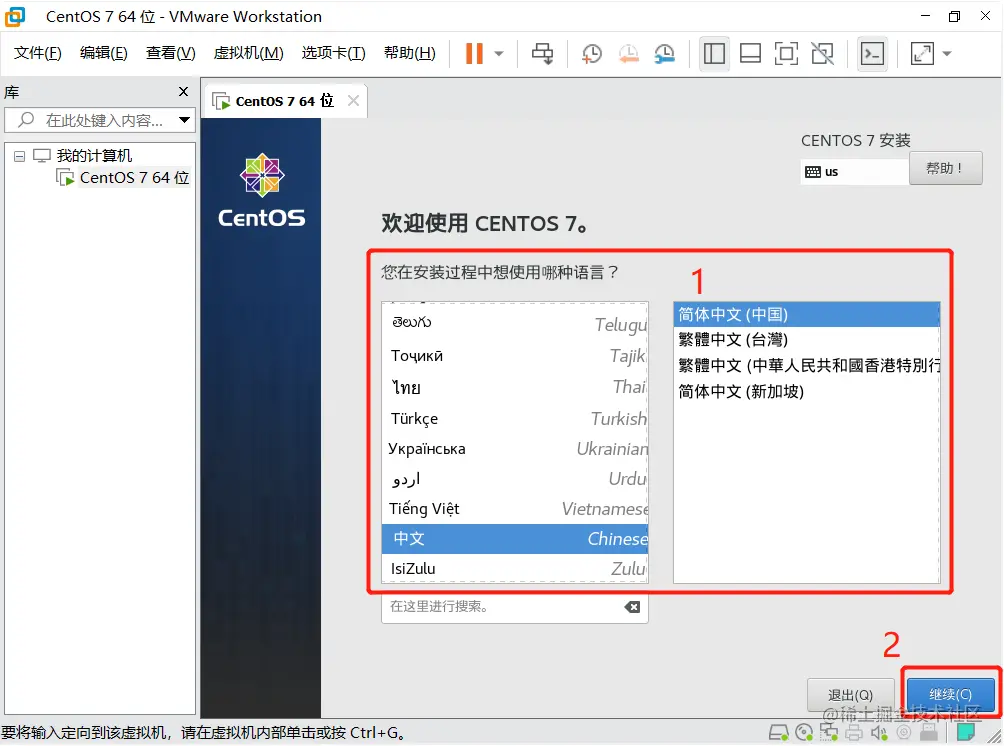This screenshot has height=746, width=1004.
Task: Open the Snapshot Manager icon
Action: tap(666, 53)
